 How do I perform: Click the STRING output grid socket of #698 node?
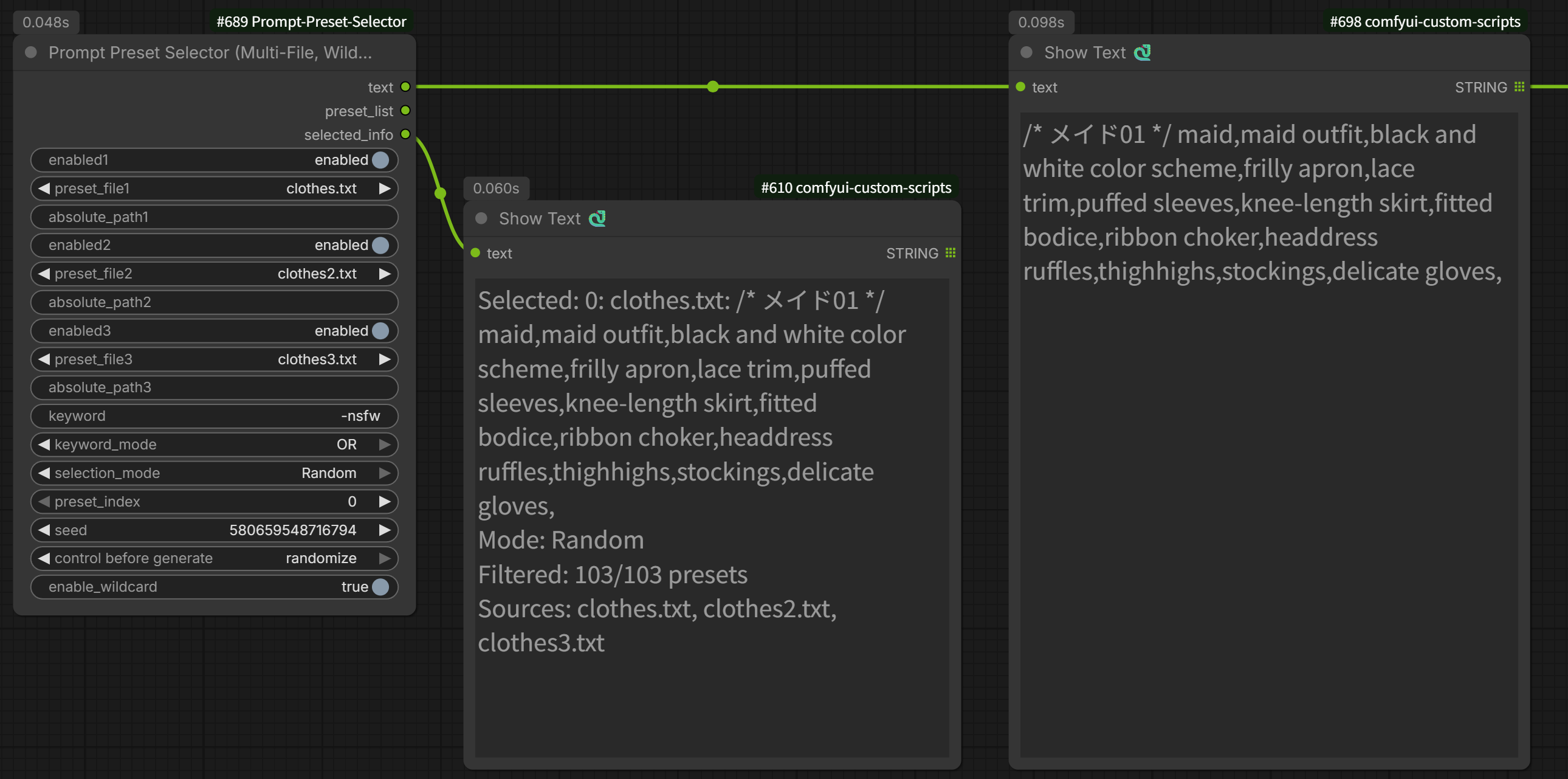(x=1519, y=87)
